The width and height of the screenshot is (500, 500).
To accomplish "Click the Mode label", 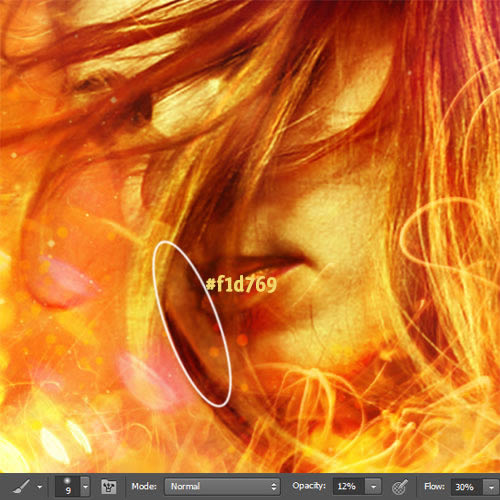I will (x=144, y=486).
